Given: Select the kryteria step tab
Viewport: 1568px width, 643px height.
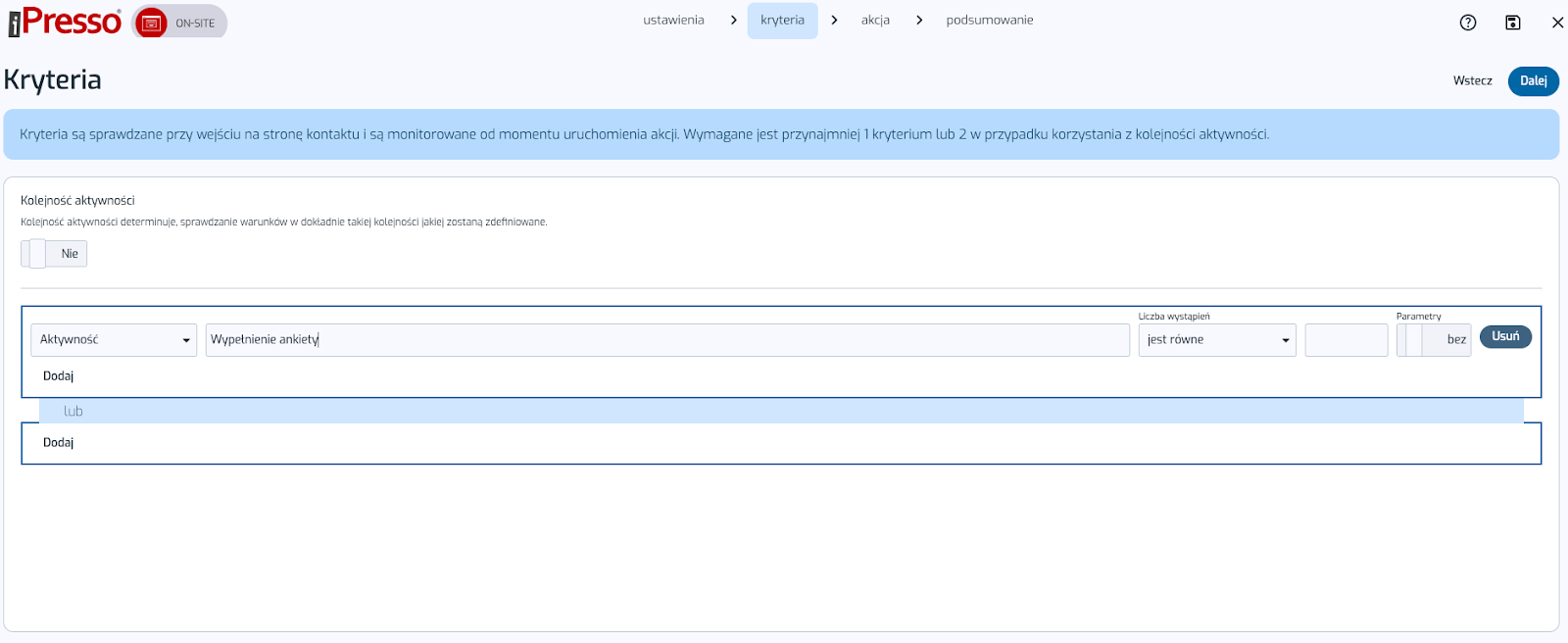Looking at the screenshot, I should coord(782,21).
